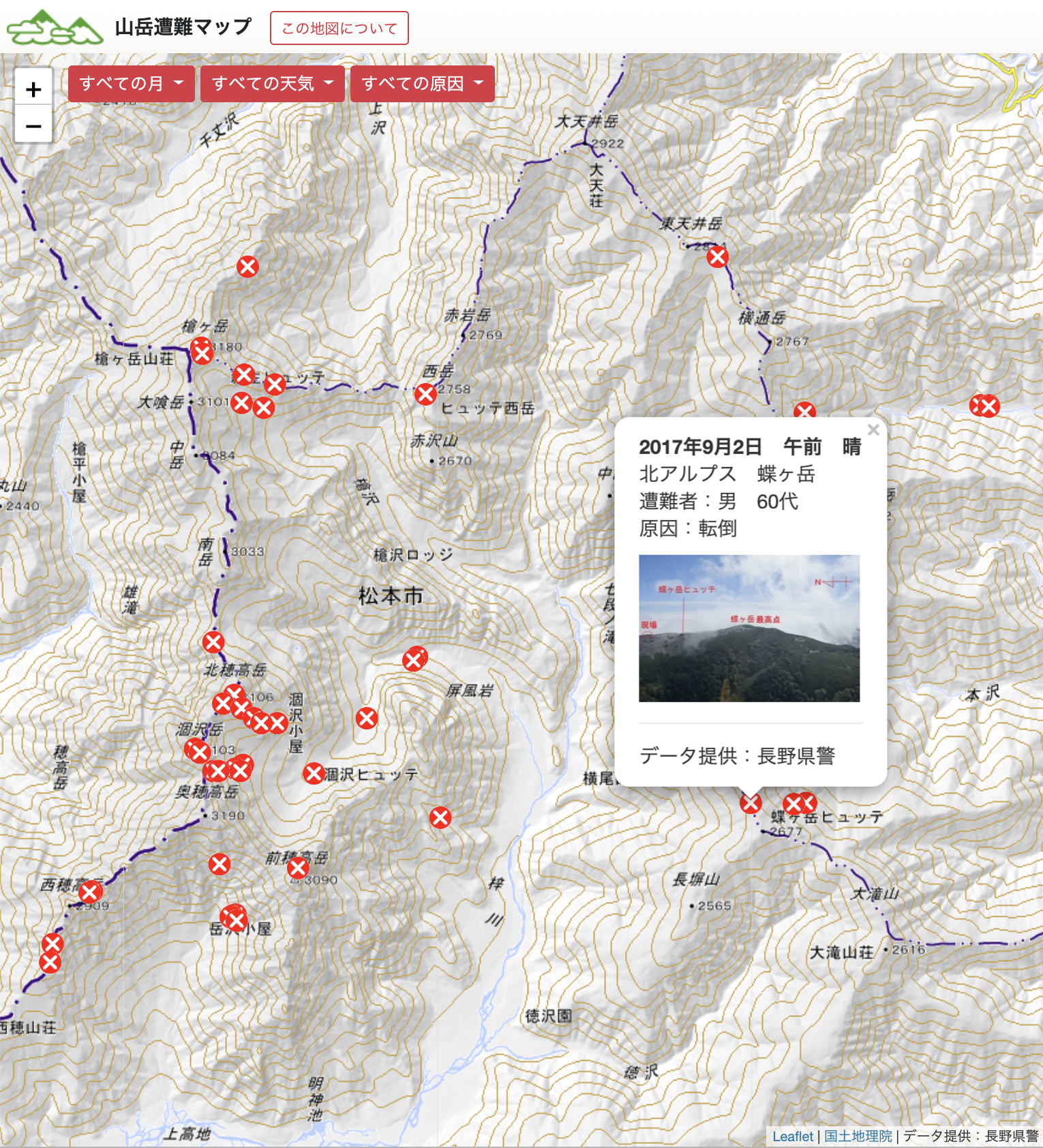Image resolution: width=1043 pixels, height=1148 pixels.
Task: Click the 山岳遭難マップ site title
Action: (183, 27)
